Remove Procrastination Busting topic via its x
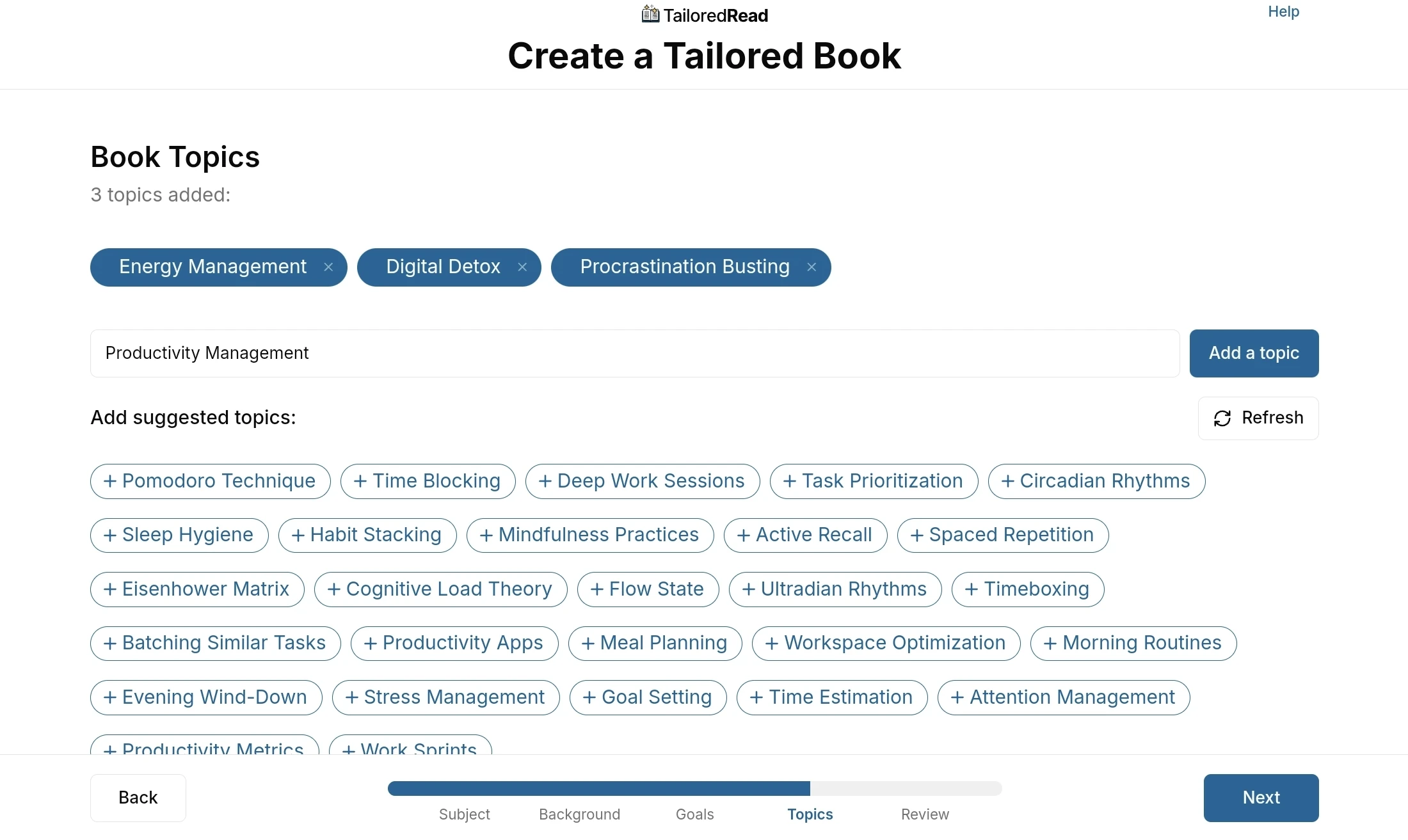Image resolution: width=1408 pixels, height=840 pixels. click(812, 267)
